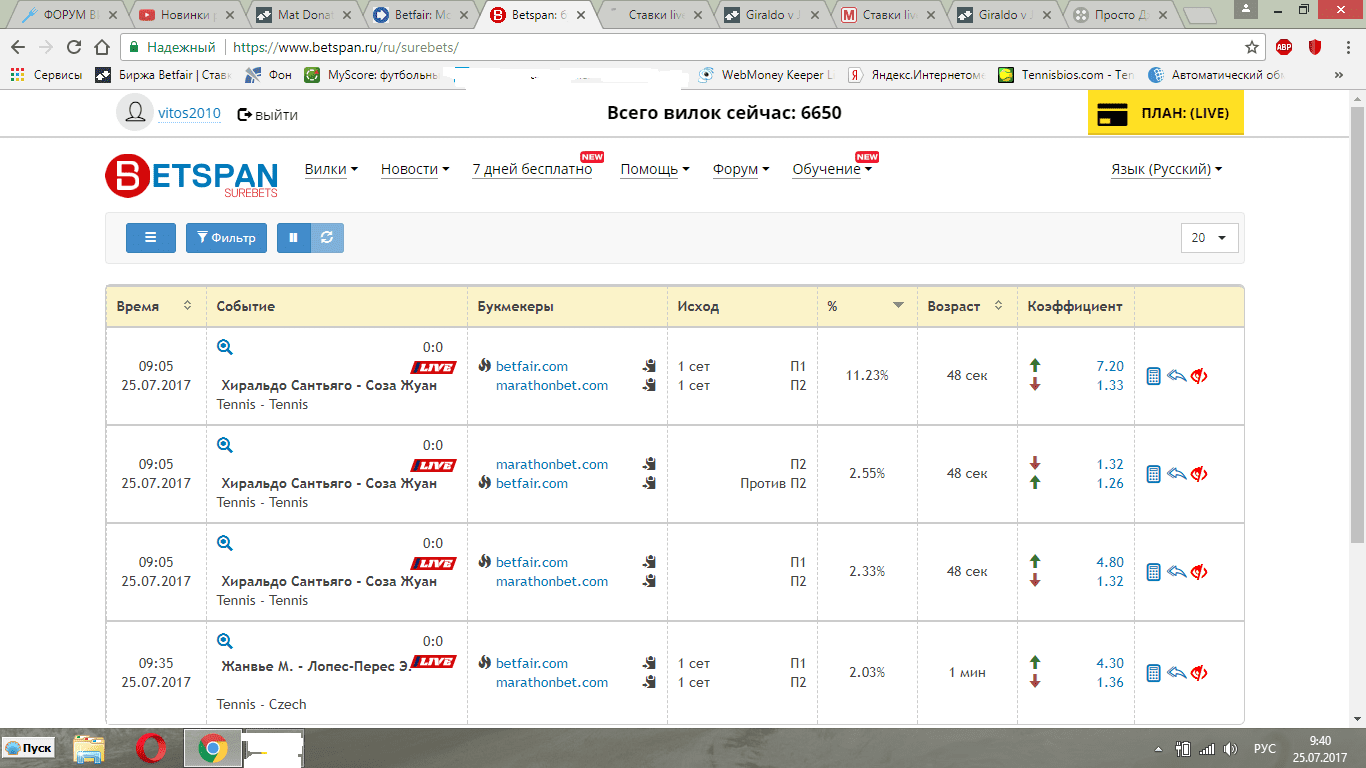Viewport: 1366px width, 768px height.
Task: Click the blue reply arrow in 2.33% row
Action: click(1176, 572)
